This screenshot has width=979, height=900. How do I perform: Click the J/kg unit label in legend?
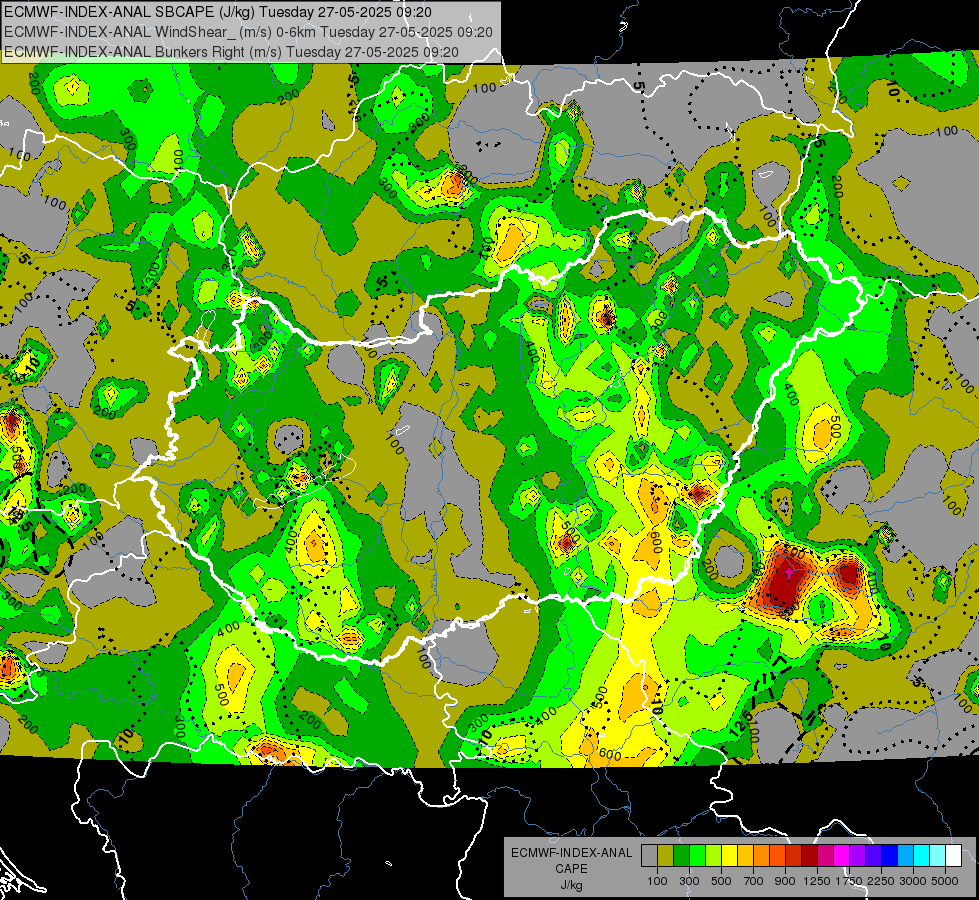click(571, 885)
